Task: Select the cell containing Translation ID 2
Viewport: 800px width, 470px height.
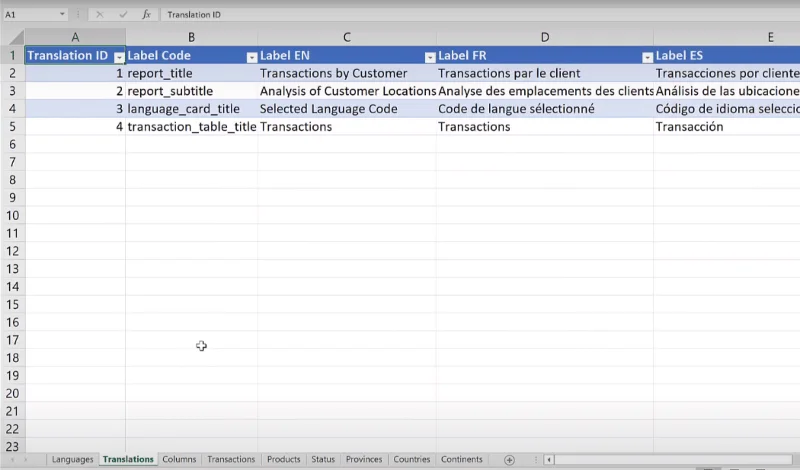Action: coord(75,91)
